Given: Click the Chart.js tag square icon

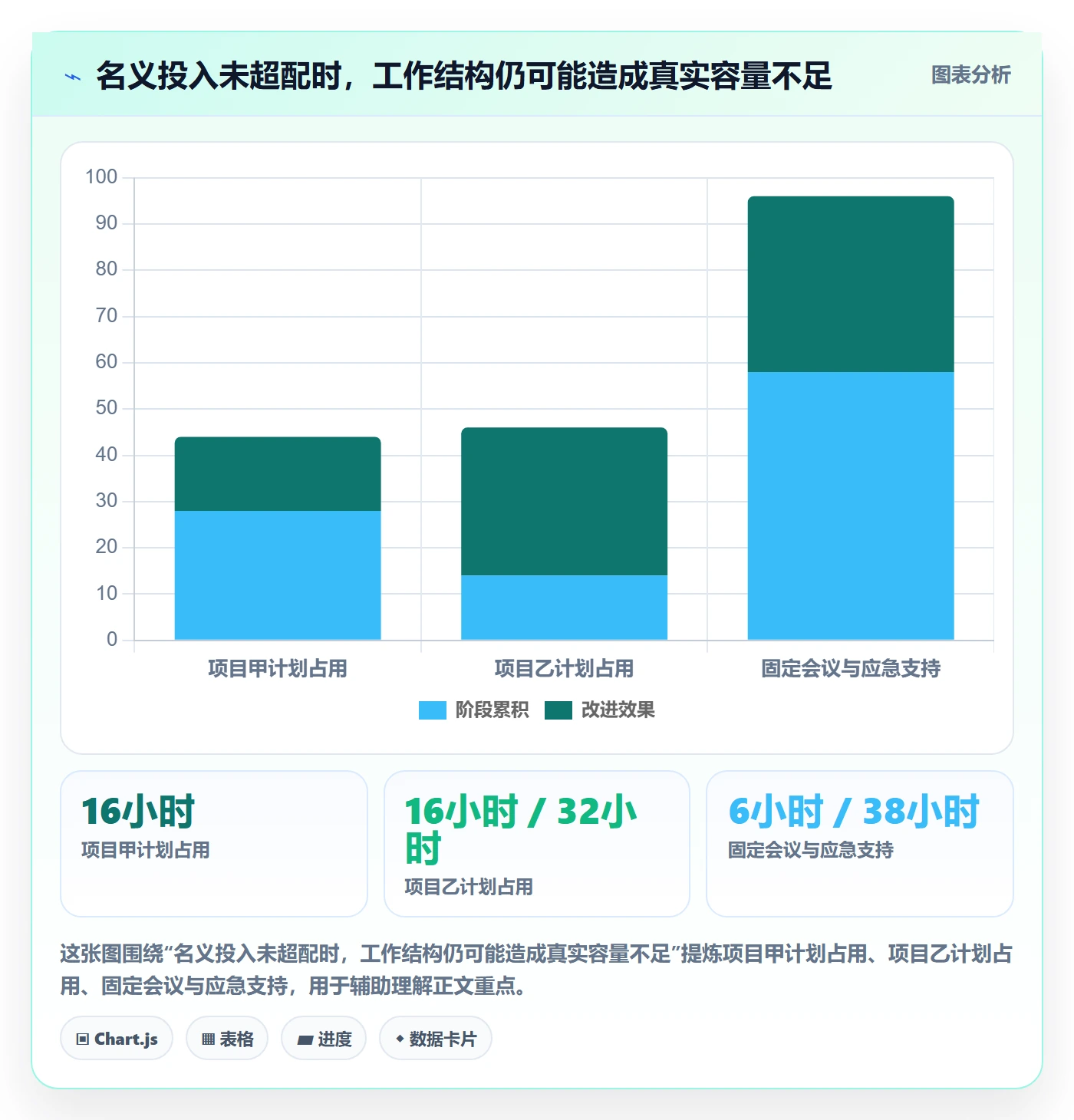Looking at the screenshot, I should click(83, 1039).
